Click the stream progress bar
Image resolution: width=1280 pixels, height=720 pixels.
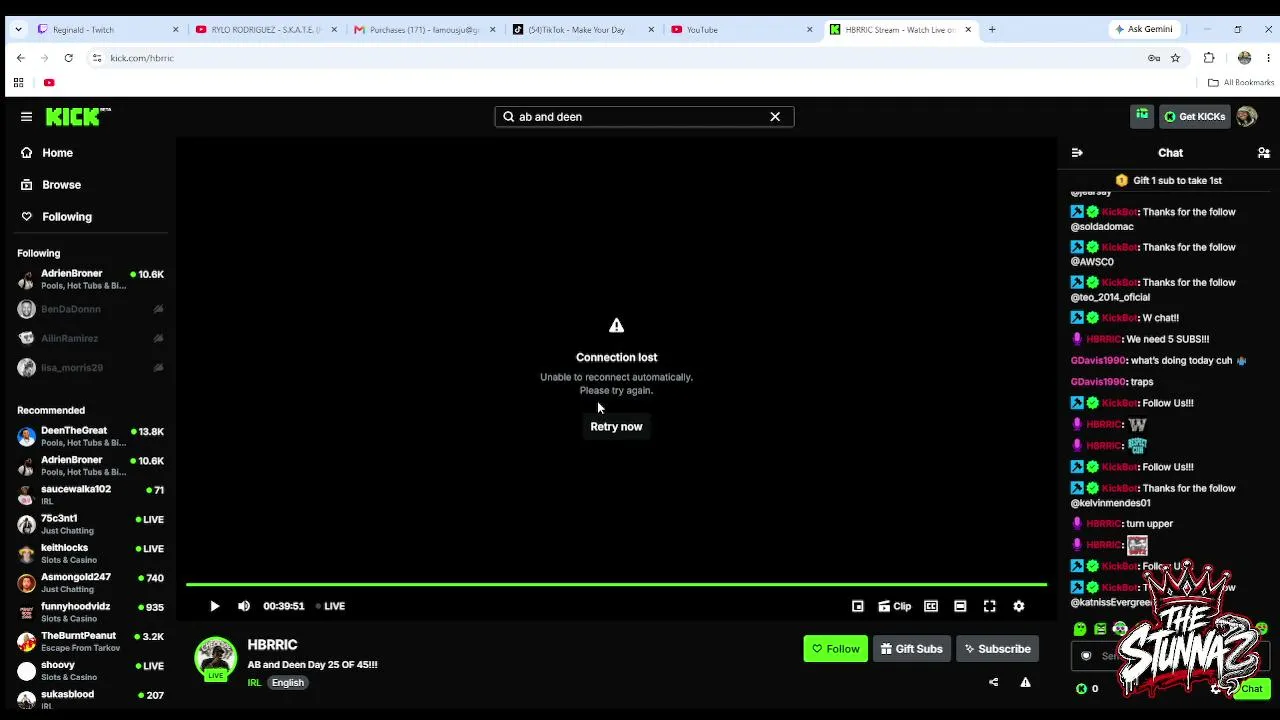(616, 584)
